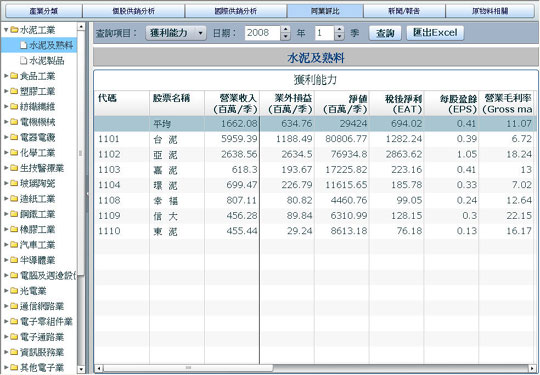Click the industry tree scrollbar down arrow
This screenshot has width=540, height=375.
(x=81, y=369)
